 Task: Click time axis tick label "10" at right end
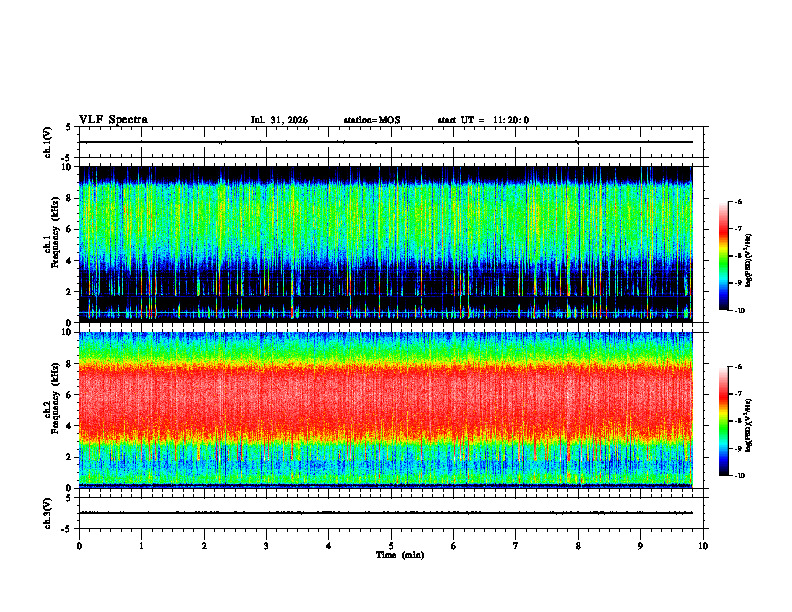click(703, 546)
